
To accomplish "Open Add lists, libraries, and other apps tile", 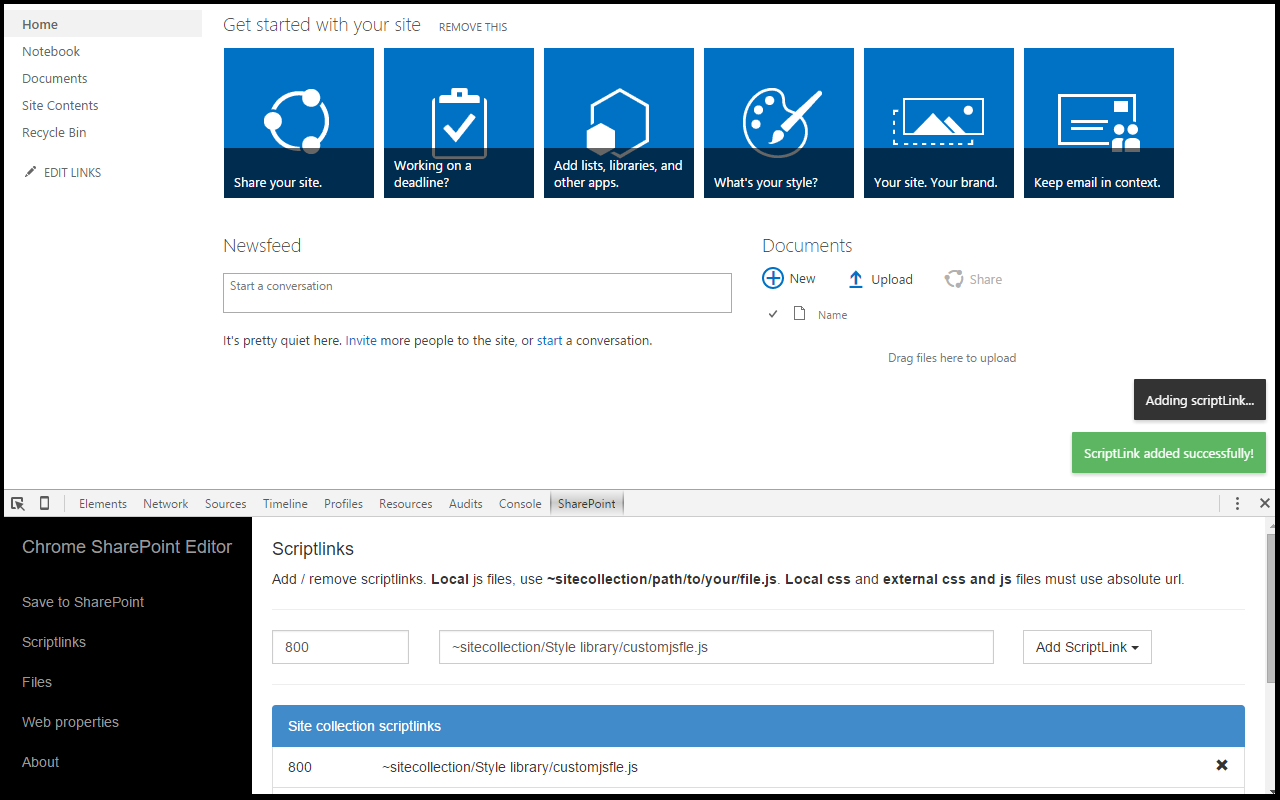I will (x=619, y=123).
